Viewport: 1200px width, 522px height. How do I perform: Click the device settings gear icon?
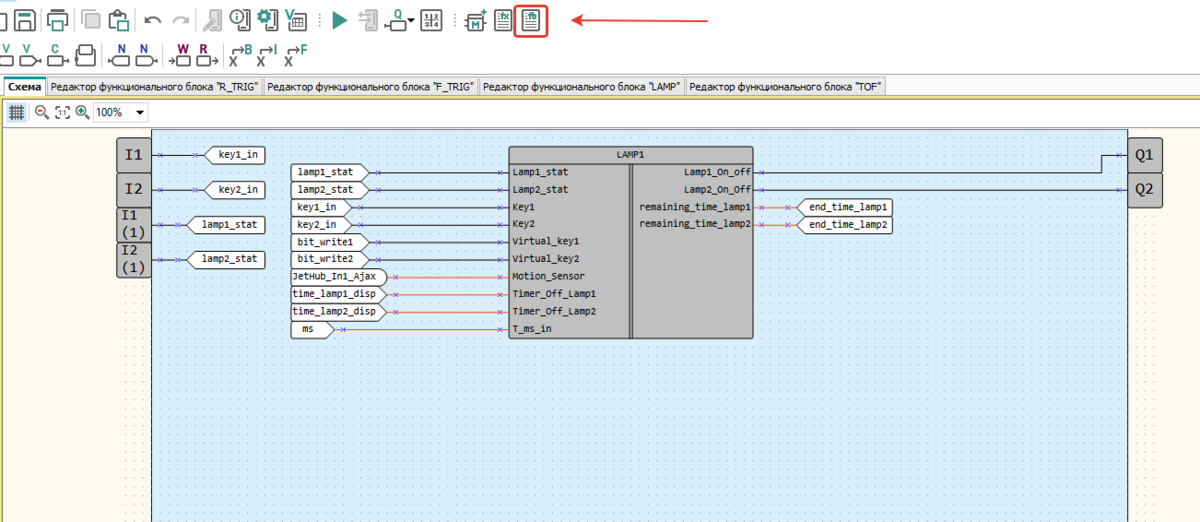[x=266, y=20]
